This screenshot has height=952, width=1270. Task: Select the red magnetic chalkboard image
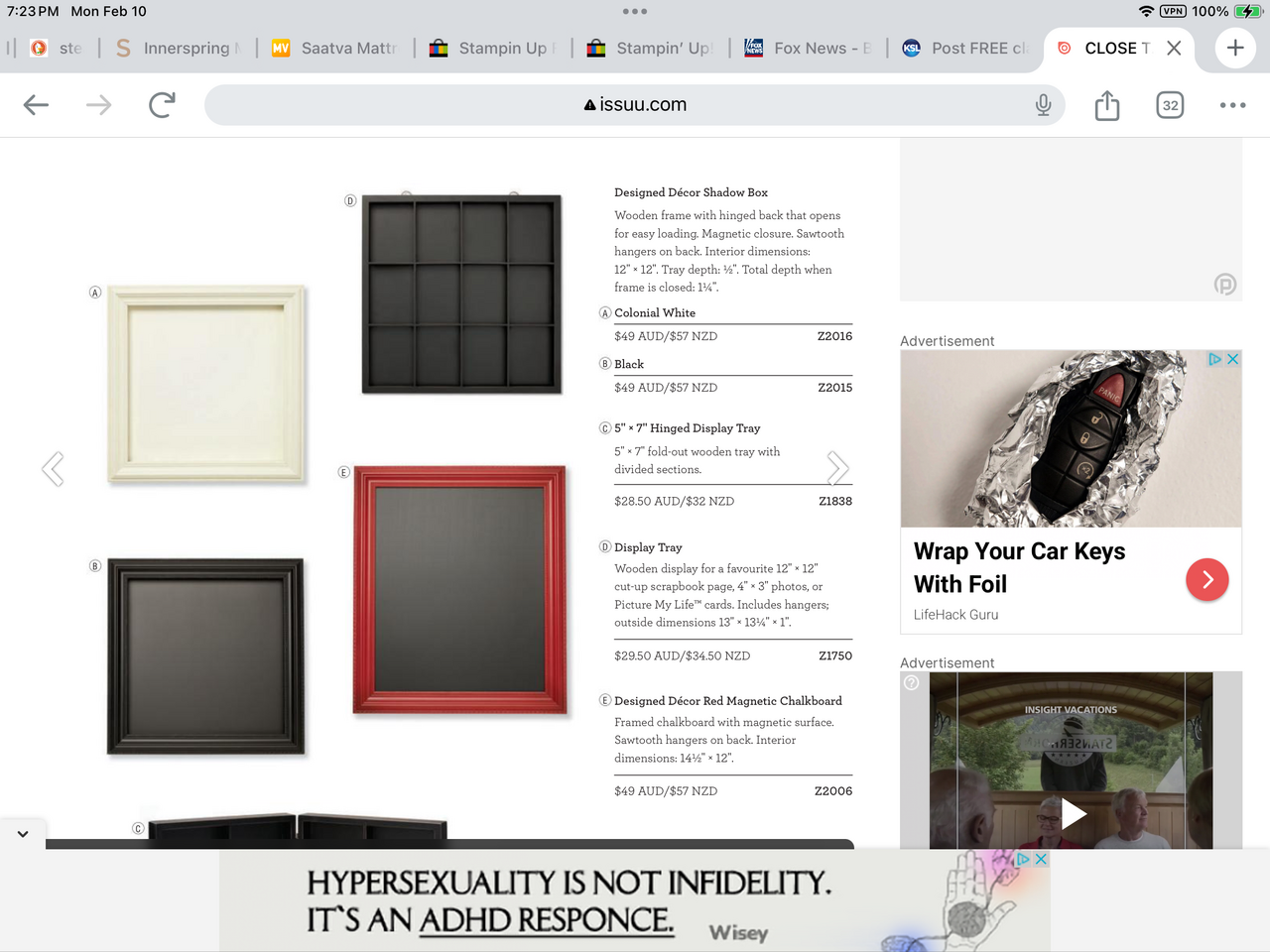(460, 589)
